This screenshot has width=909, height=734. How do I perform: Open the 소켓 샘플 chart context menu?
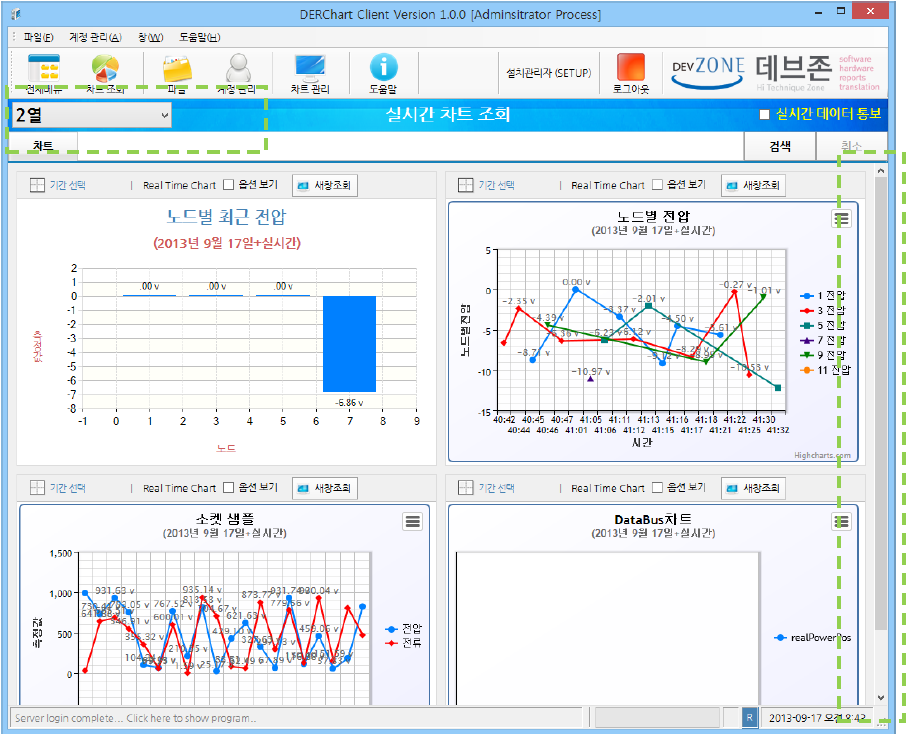point(413,521)
